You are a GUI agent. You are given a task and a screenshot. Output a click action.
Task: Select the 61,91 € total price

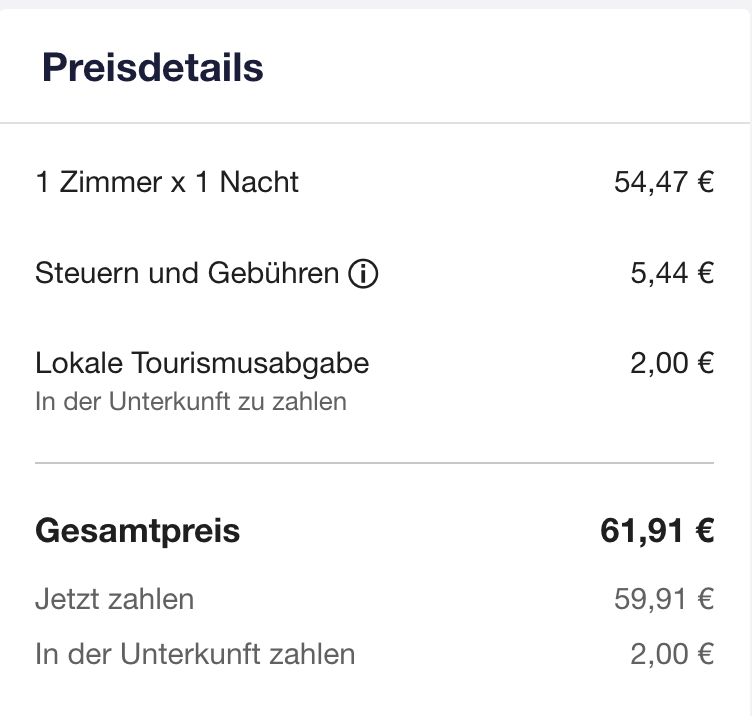pos(657,531)
